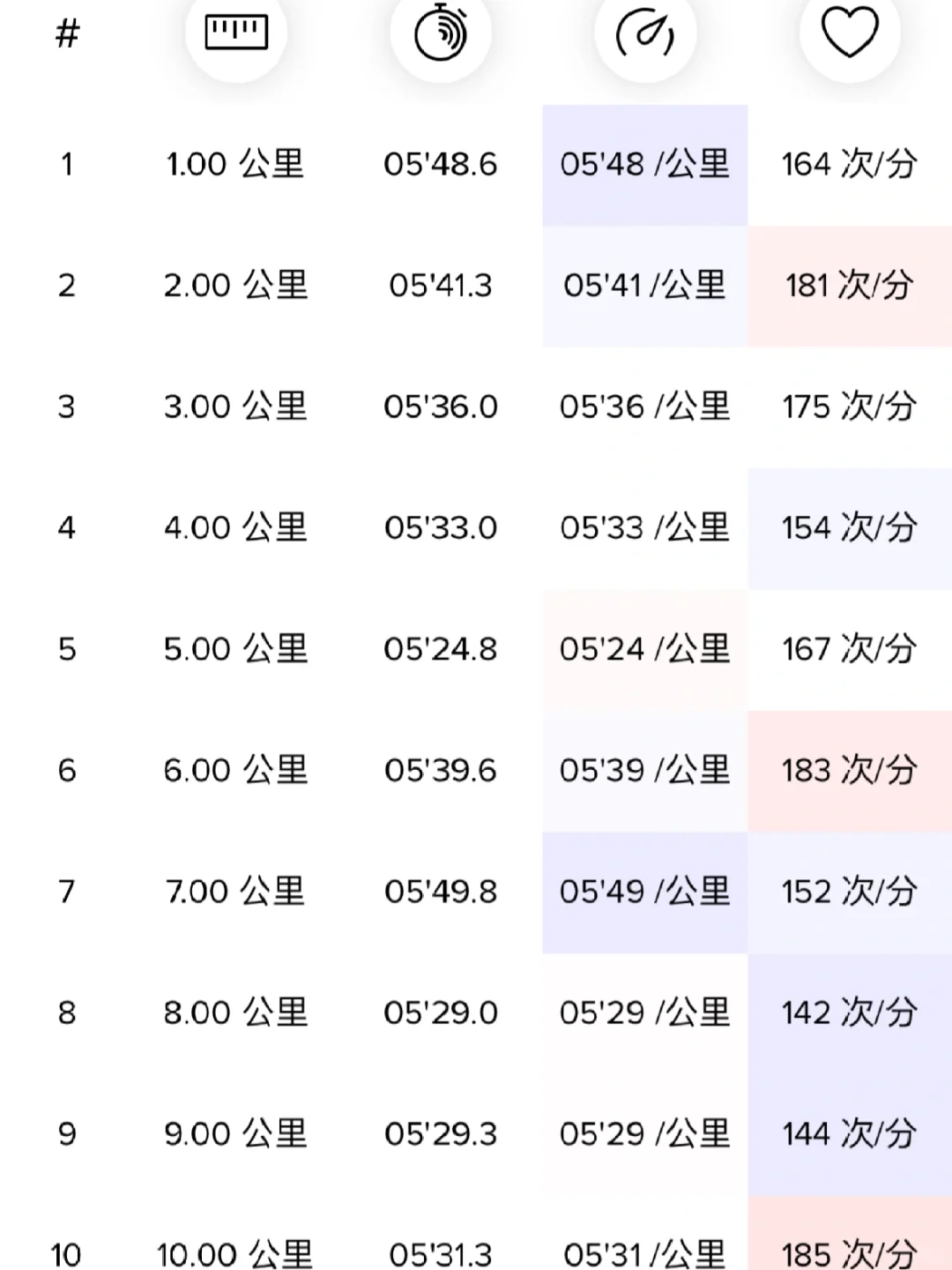
Task: Select pace cell 05'49 /公里
Action: pyautogui.click(x=645, y=893)
